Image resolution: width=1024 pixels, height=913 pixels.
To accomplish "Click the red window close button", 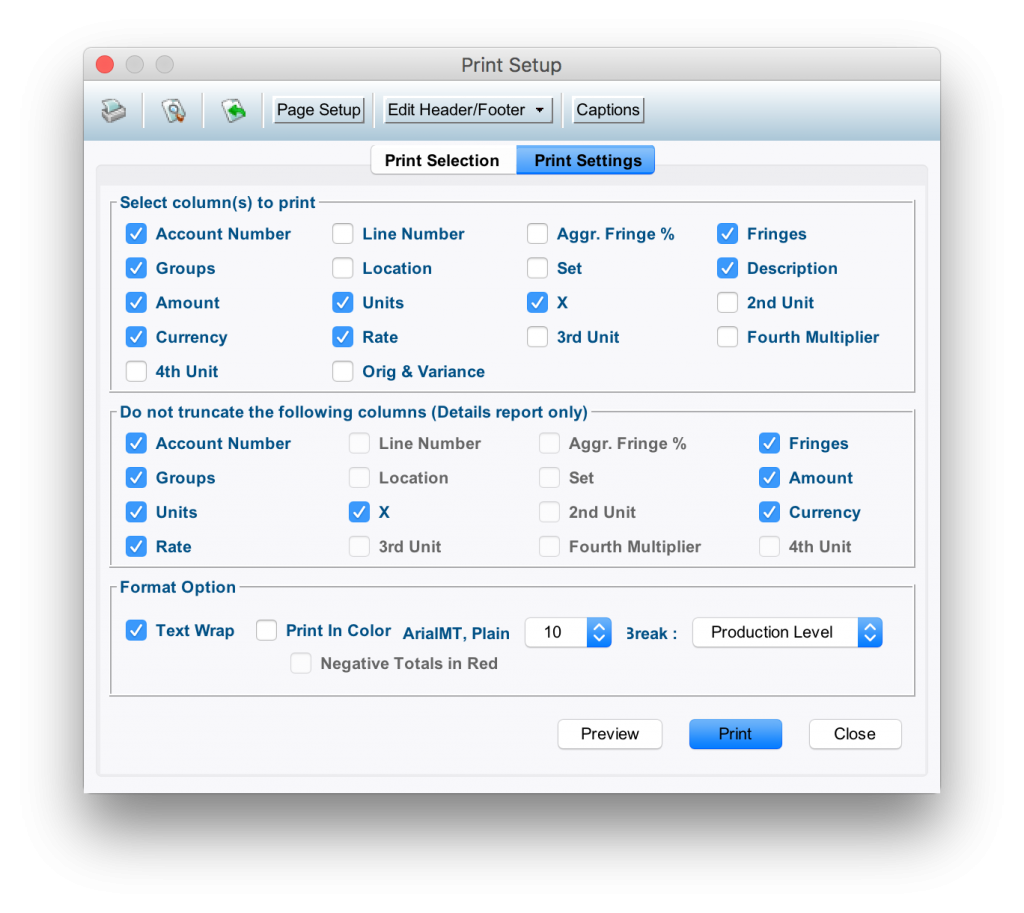I will click(x=105, y=65).
